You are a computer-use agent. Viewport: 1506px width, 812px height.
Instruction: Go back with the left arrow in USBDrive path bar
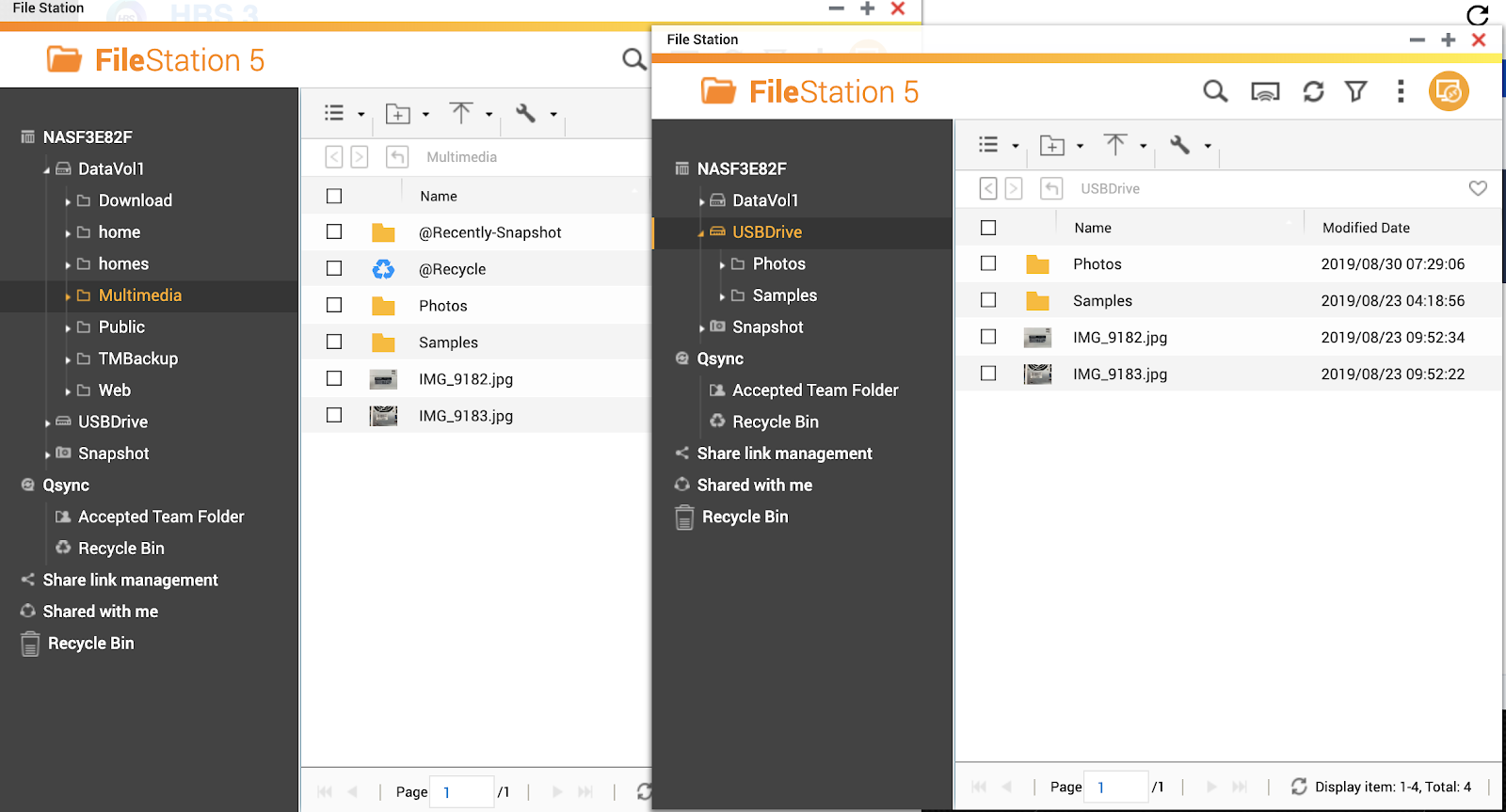pyautogui.click(x=988, y=188)
